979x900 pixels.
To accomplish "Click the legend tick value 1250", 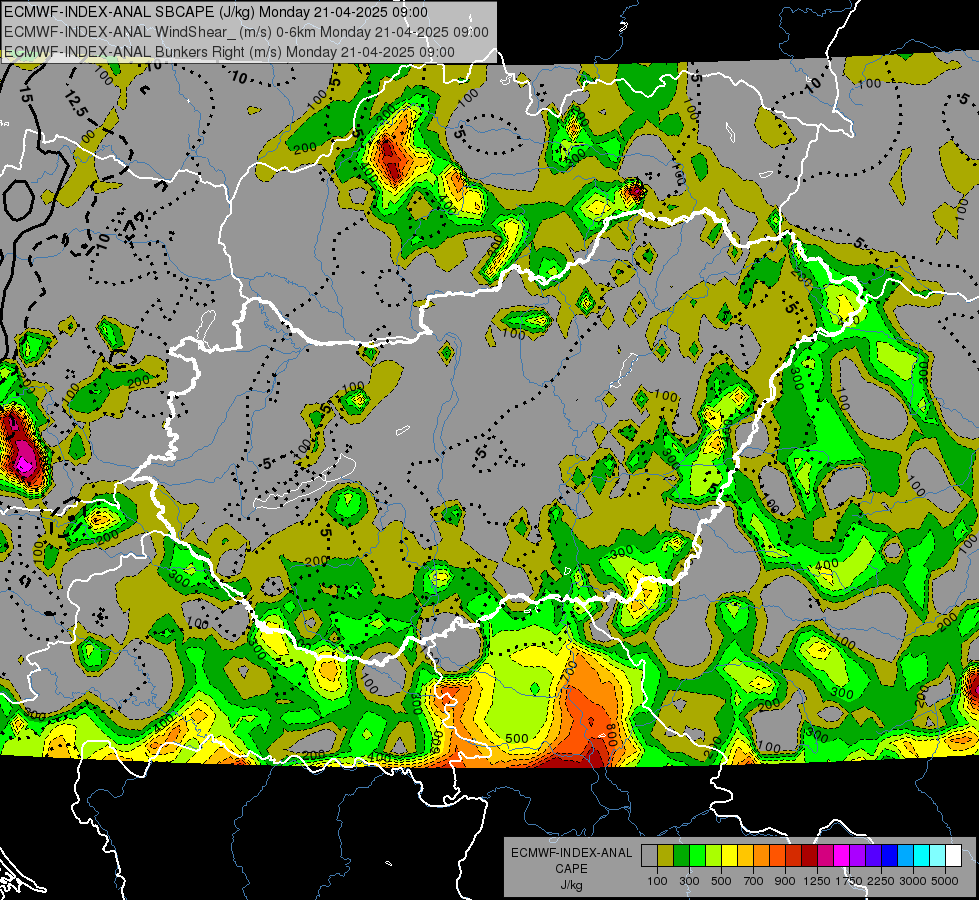I will pos(817,881).
